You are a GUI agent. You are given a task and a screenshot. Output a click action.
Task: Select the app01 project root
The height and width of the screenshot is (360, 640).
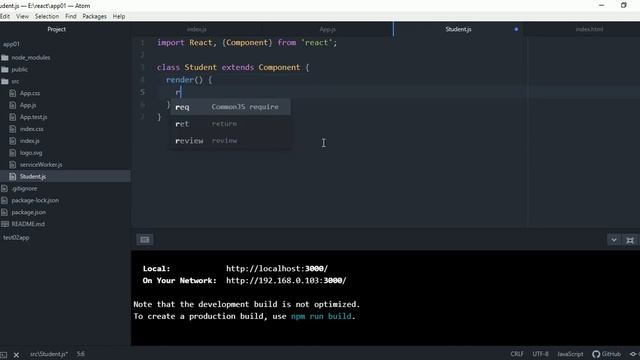11,44
